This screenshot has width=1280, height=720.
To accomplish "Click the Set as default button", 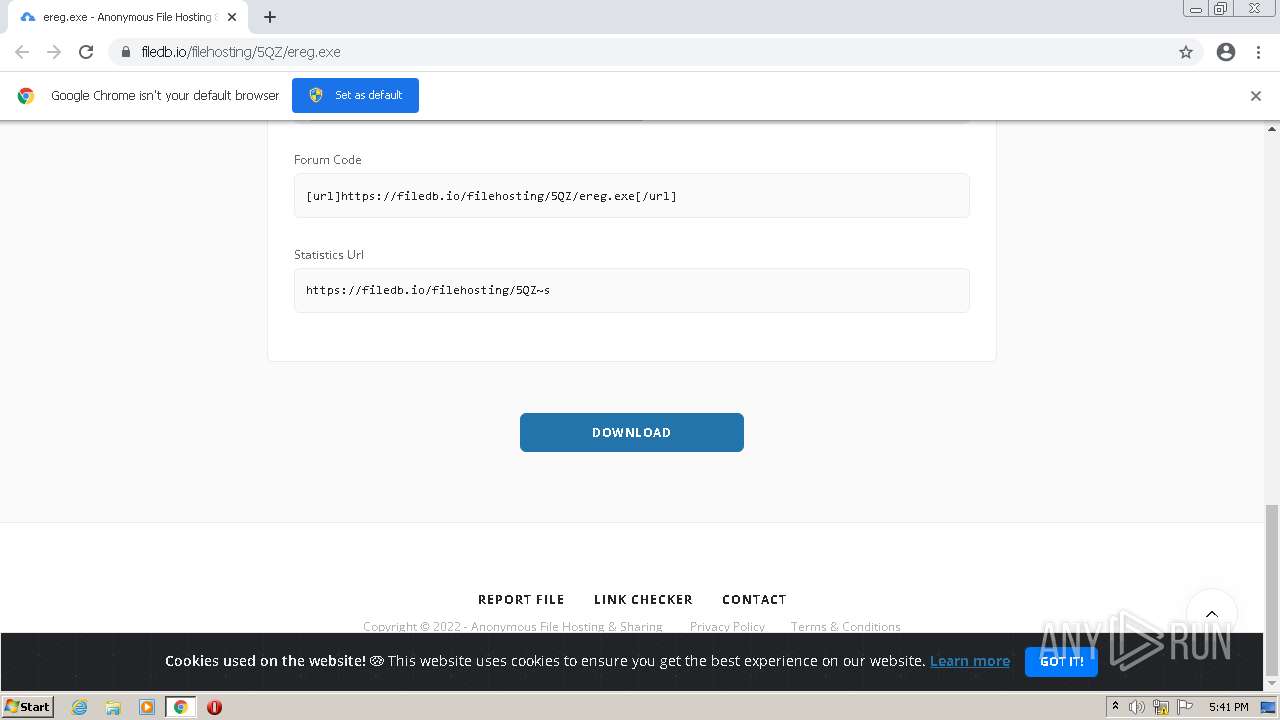I will click(x=355, y=95).
